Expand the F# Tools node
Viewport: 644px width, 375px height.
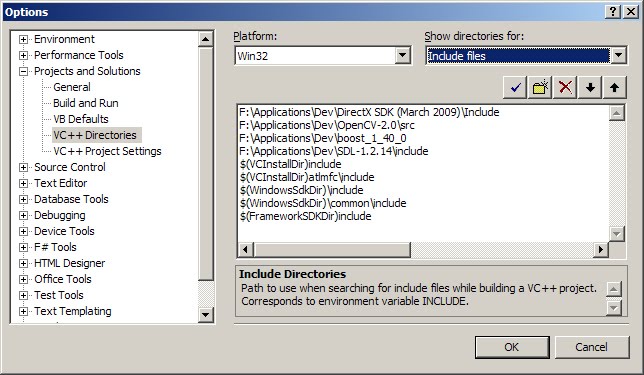click(x=23, y=248)
